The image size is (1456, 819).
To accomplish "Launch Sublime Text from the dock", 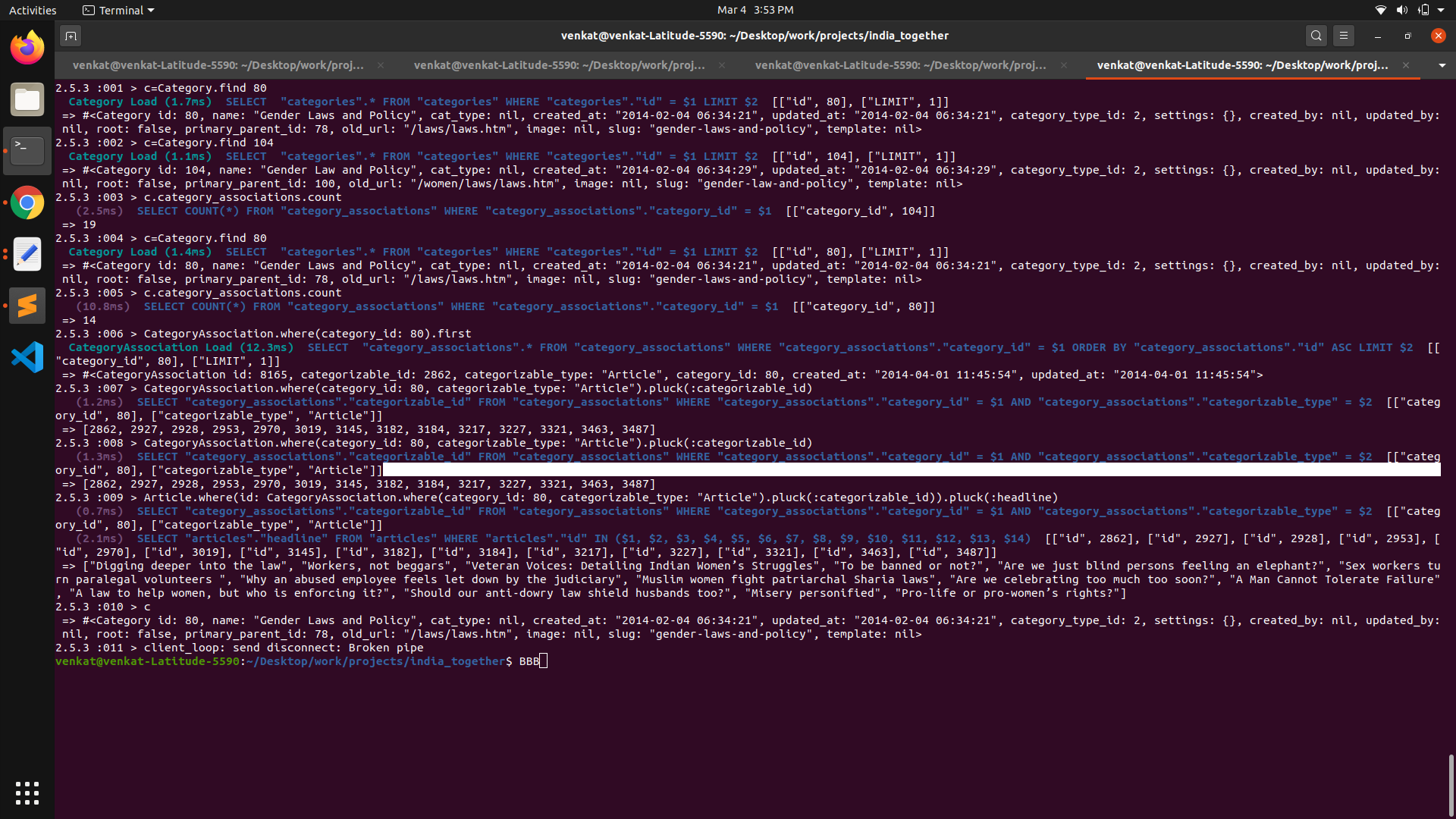I will point(27,306).
